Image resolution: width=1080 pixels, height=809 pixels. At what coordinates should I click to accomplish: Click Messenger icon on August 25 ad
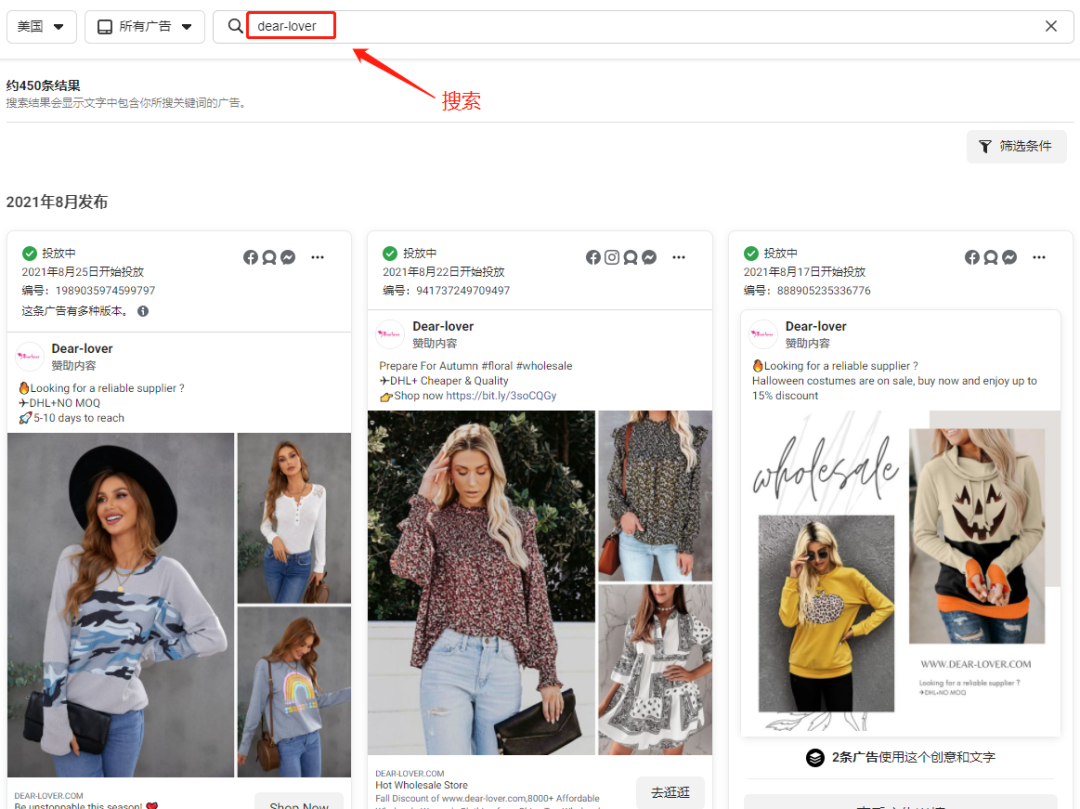[x=288, y=258]
